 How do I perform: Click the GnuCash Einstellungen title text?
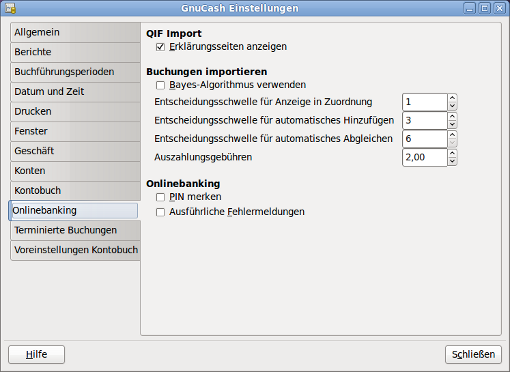(240, 8)
